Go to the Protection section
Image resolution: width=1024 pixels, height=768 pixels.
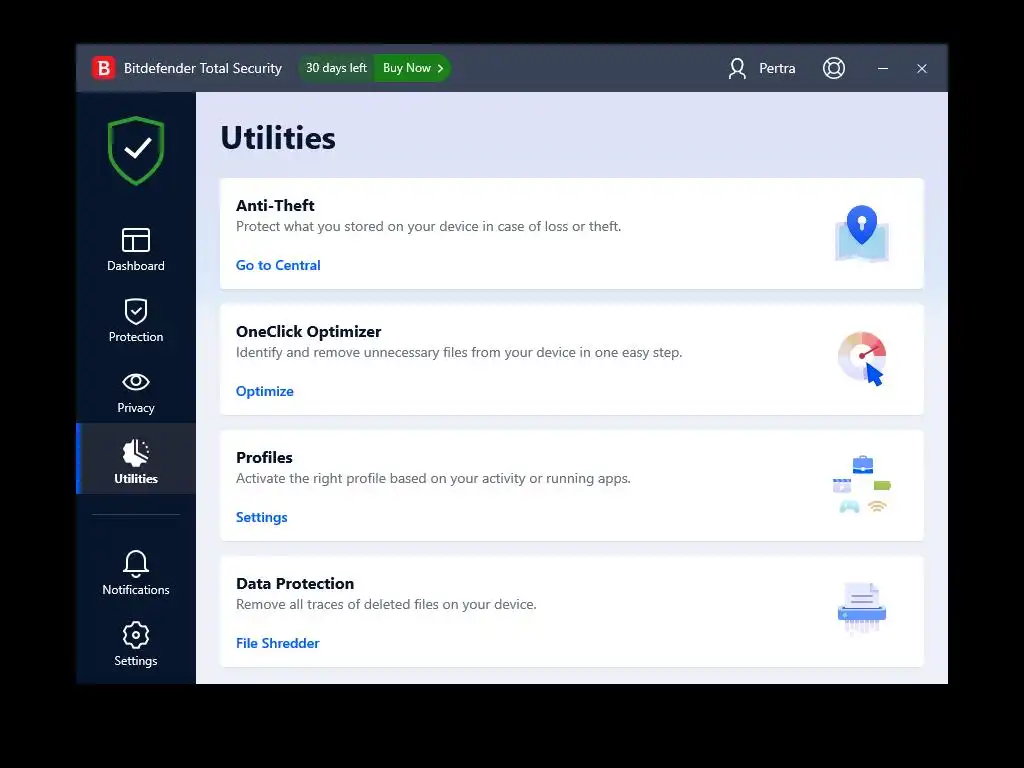pos(136,320)
